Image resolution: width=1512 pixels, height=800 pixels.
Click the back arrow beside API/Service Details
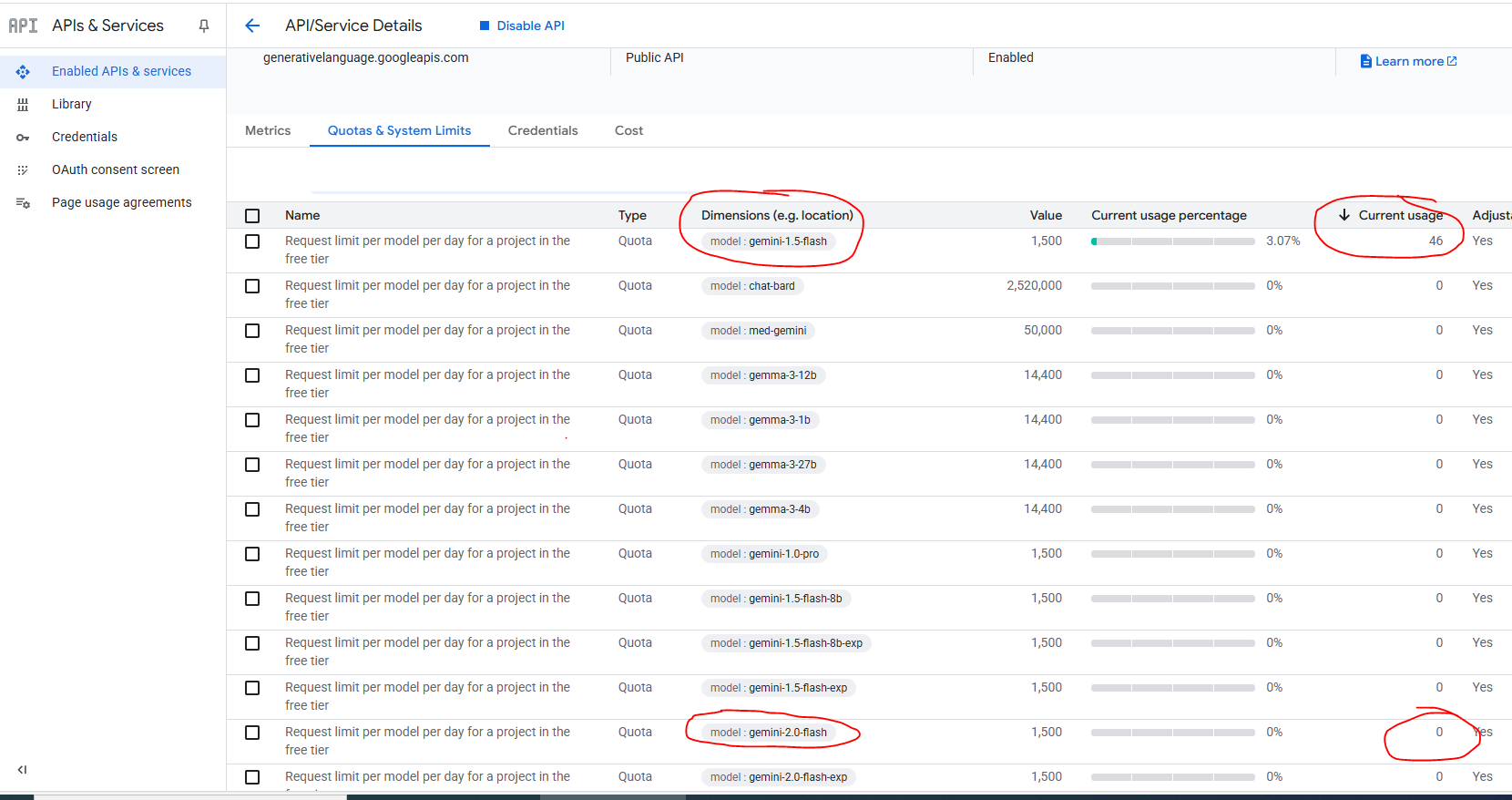(x=252, y=26)
